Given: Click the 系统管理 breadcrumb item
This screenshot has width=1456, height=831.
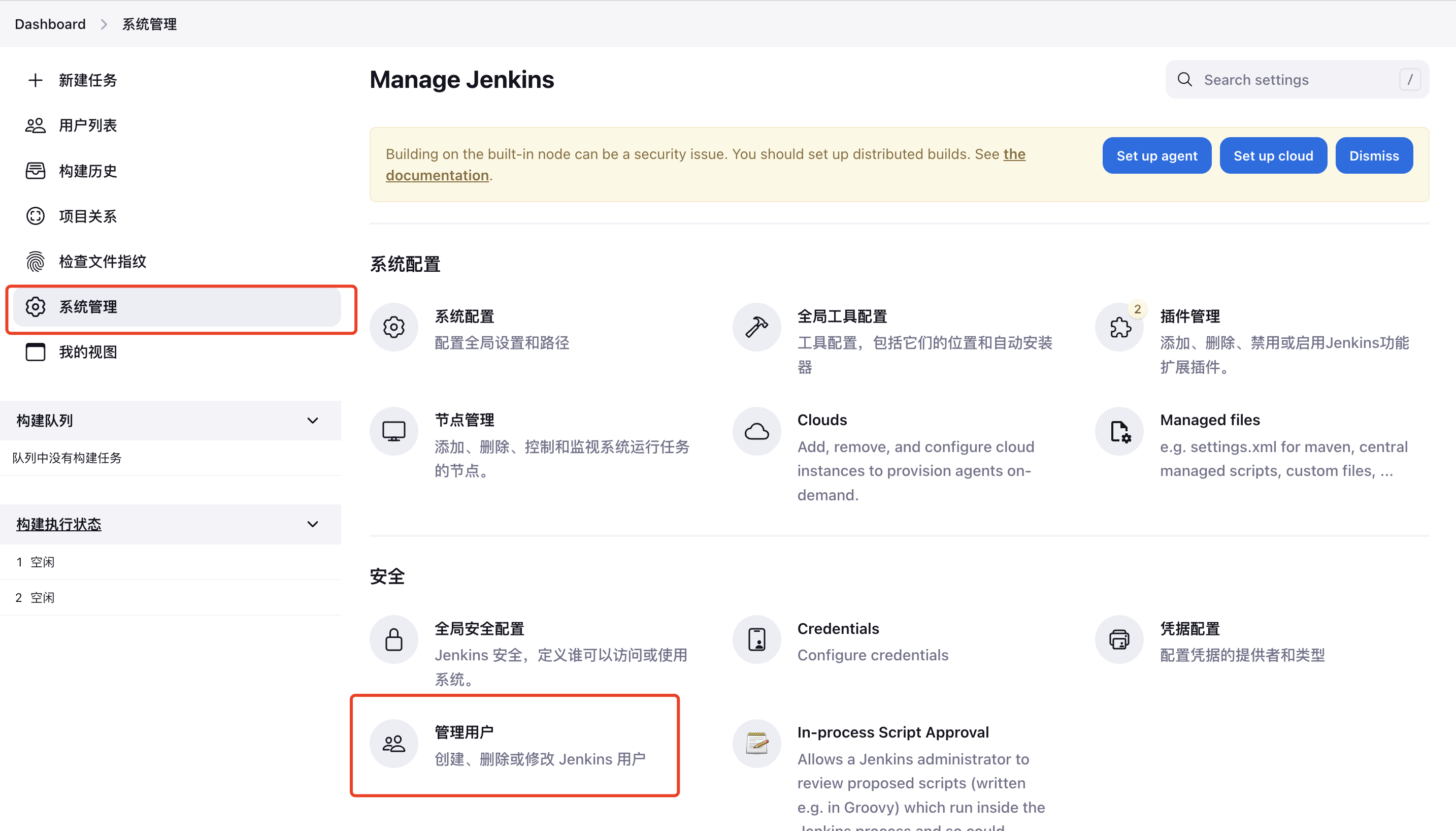Looking at the screenshot, I should (149, 24).
